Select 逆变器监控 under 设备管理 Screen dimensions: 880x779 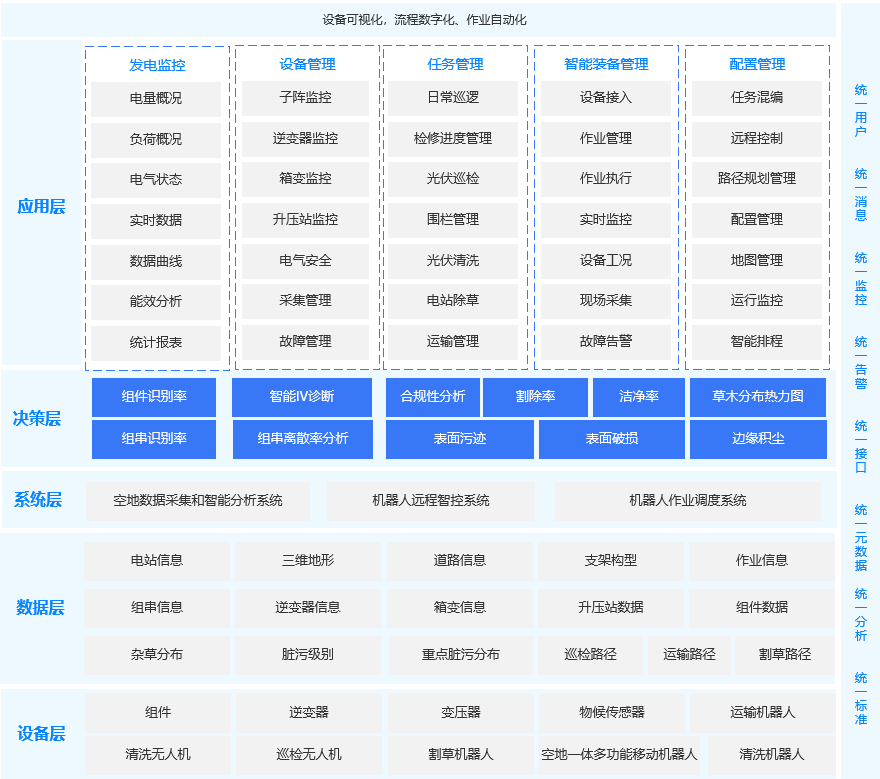[303, 139]
